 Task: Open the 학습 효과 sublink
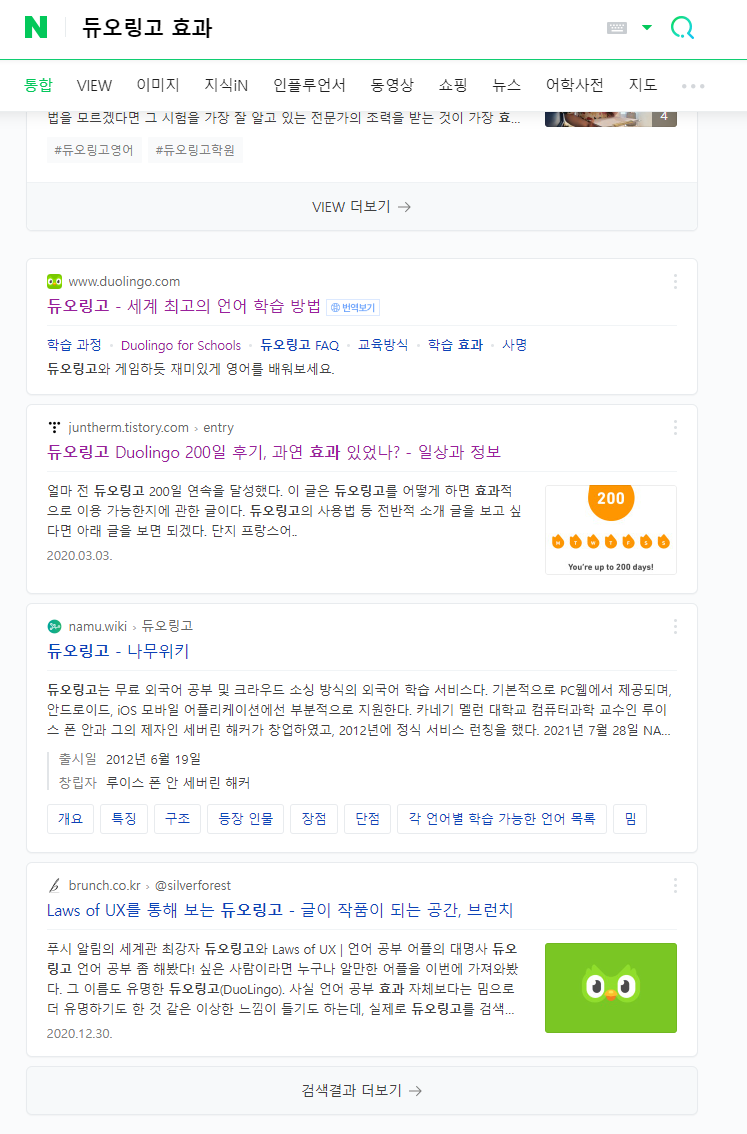455,345
